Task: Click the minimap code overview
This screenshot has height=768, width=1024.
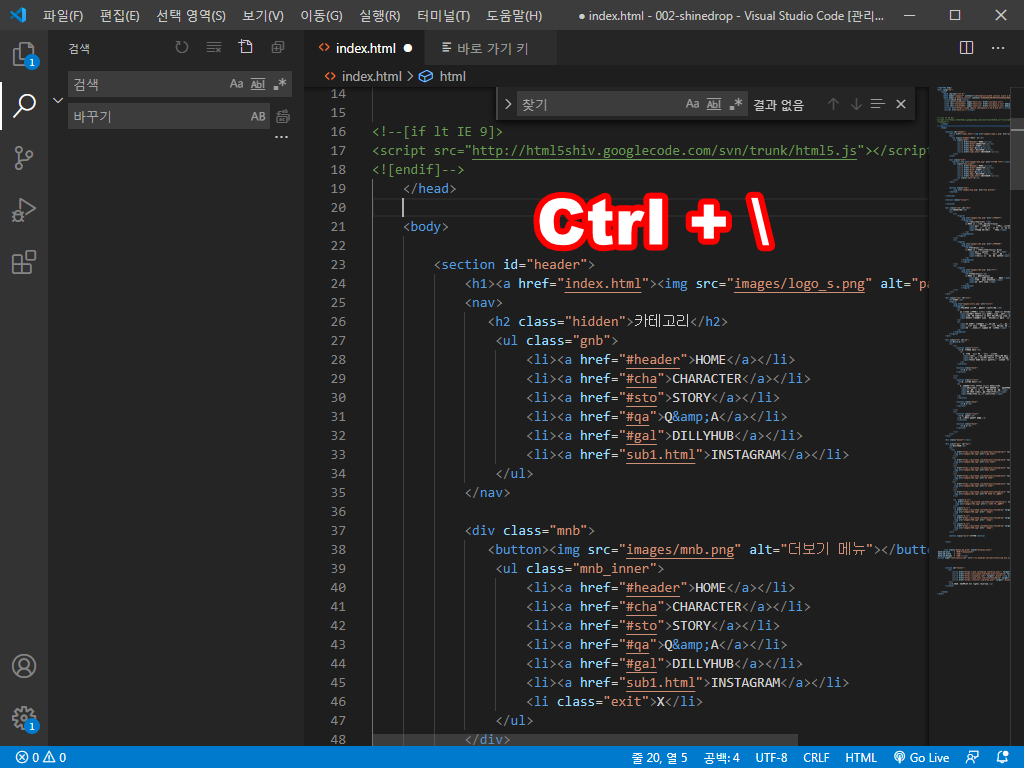Action: click(x=973, y=340)
